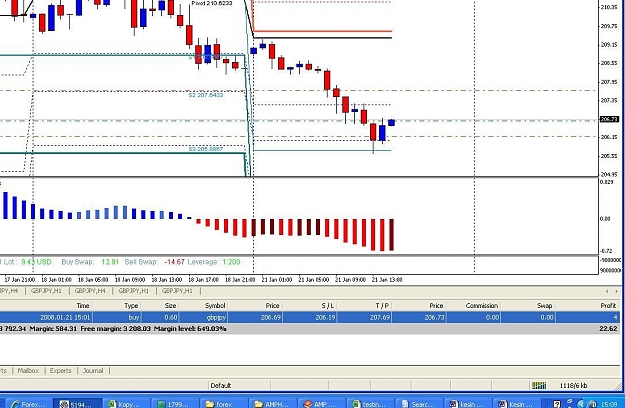Click the Buy Swap 12.91 value

[110, 262]
